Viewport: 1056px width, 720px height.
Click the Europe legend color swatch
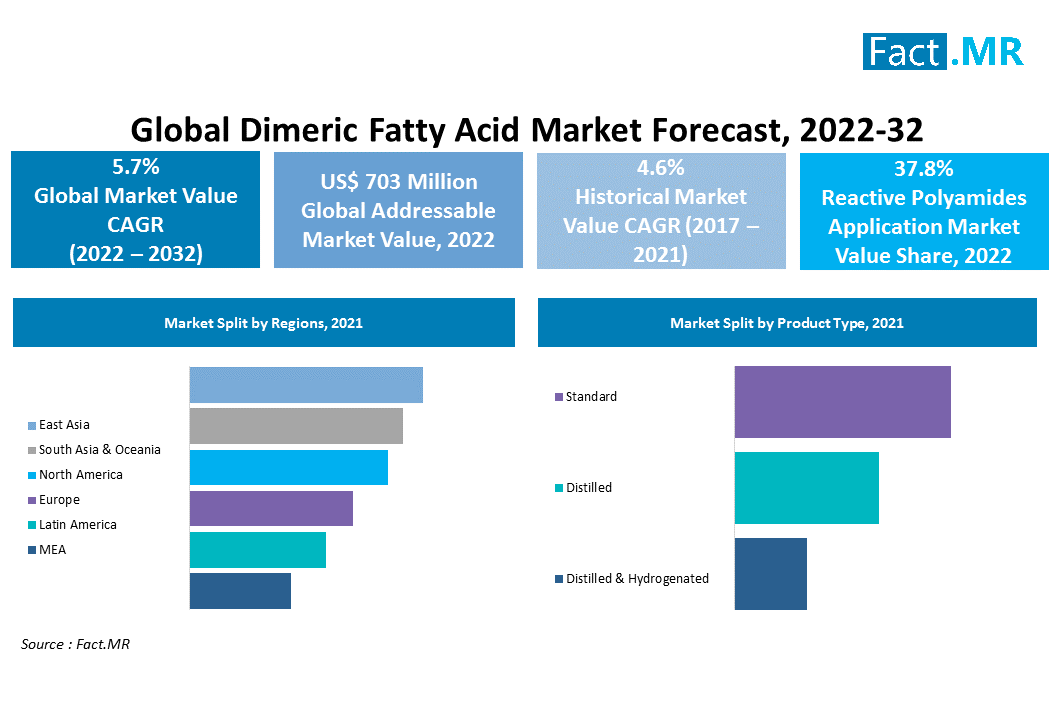click(x=32, y=500)
